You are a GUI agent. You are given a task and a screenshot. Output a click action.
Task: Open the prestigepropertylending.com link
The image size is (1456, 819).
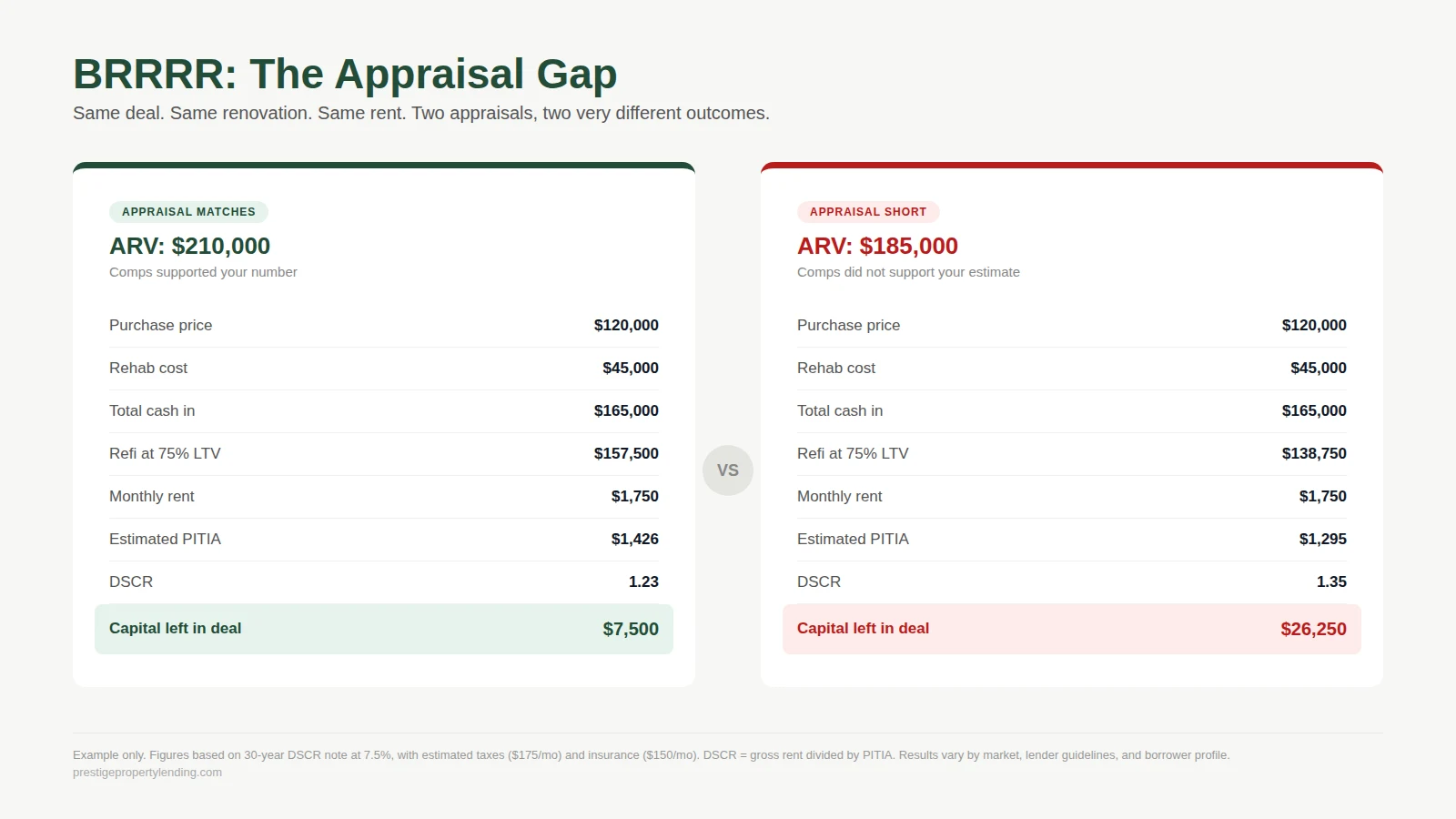(x=147, y=773)
